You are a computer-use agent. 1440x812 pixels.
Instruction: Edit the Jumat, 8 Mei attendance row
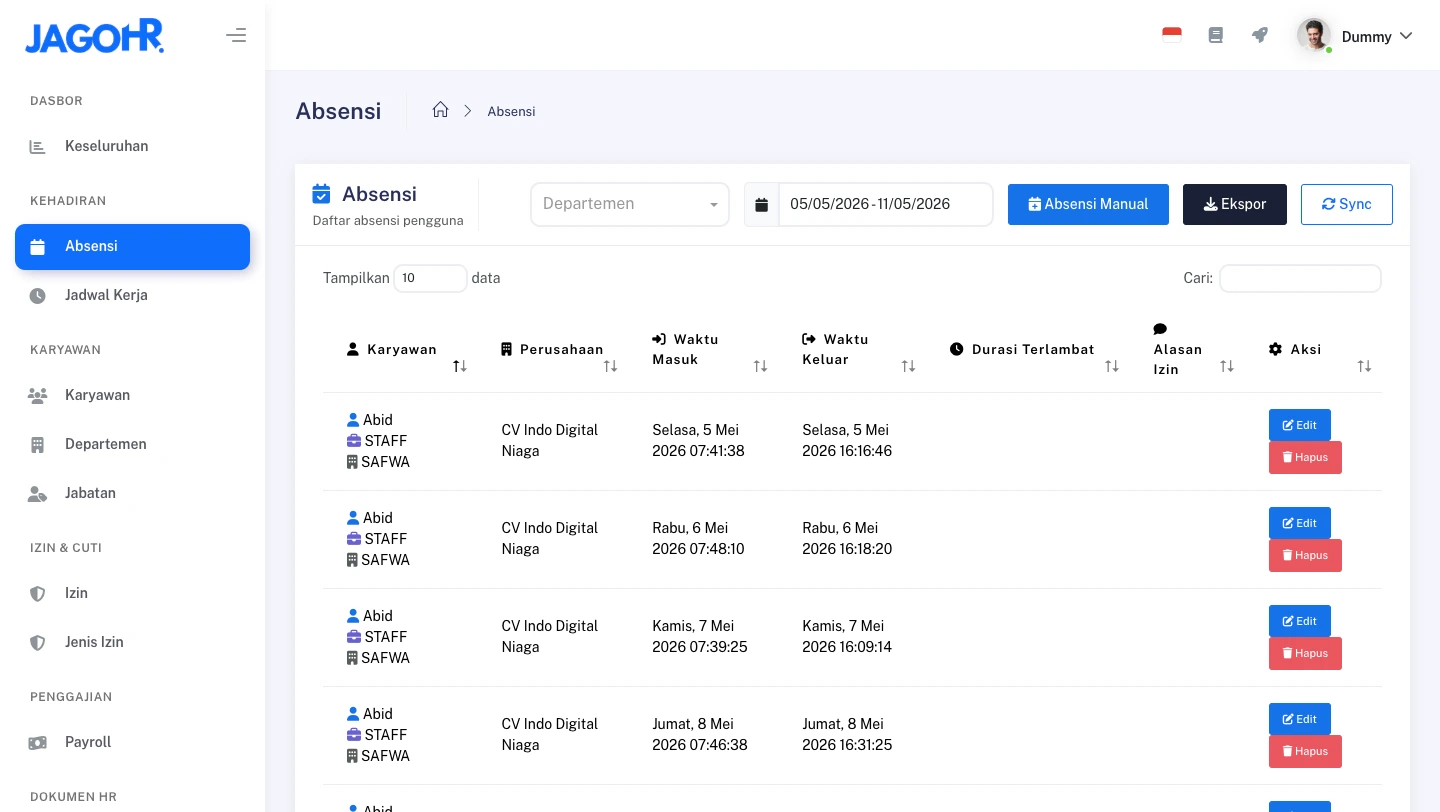tap(1299, 719)
